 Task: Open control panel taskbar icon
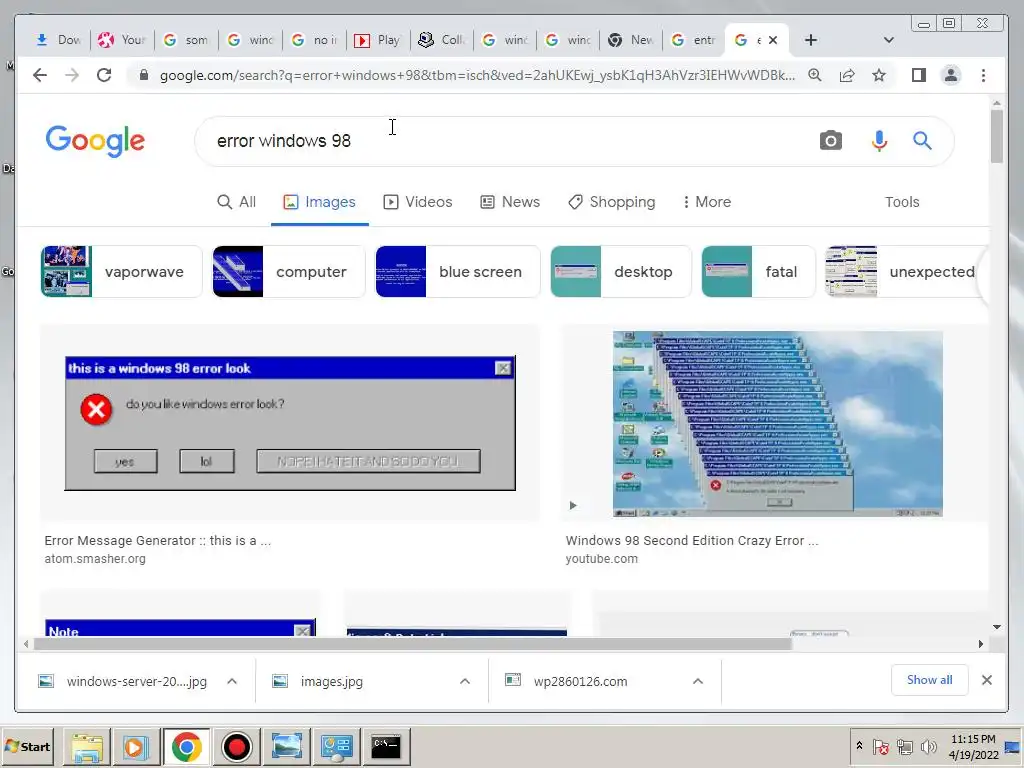click(x=336, y=747)
